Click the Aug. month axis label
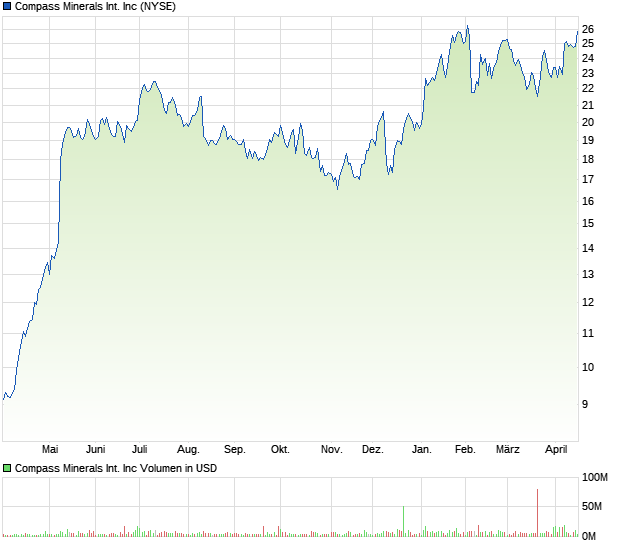 point(188,450)
